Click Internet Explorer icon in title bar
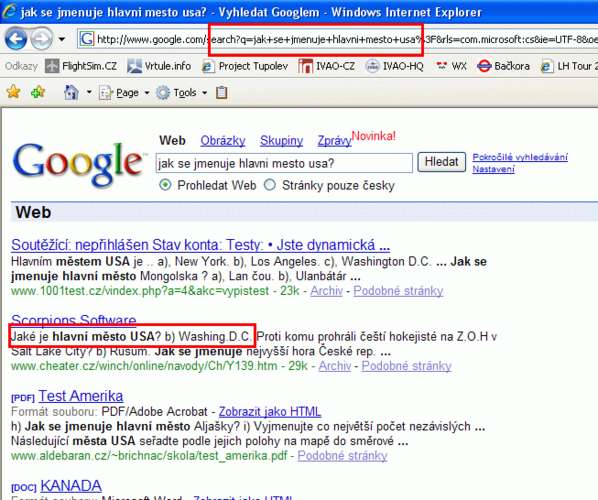The height and width of the screenshot is (500, 598). point(9,12)
